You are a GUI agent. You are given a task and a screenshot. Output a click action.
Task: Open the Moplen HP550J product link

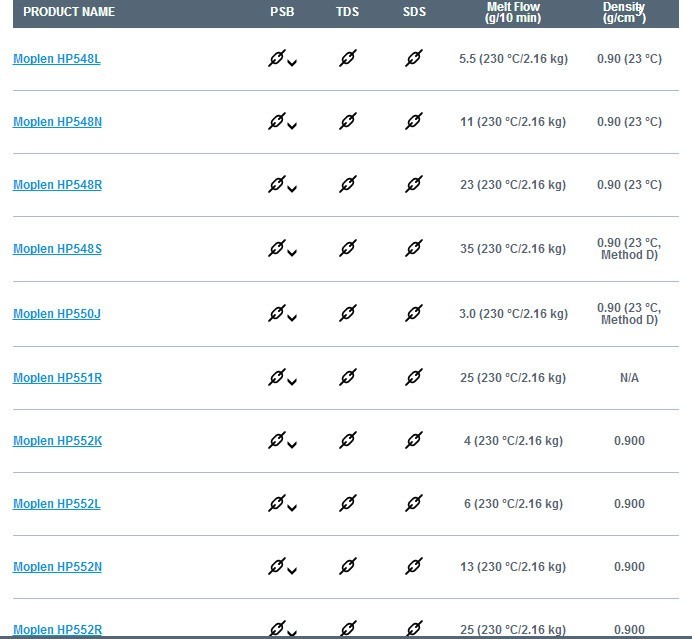pyautogui.click(x=57, y=314)
